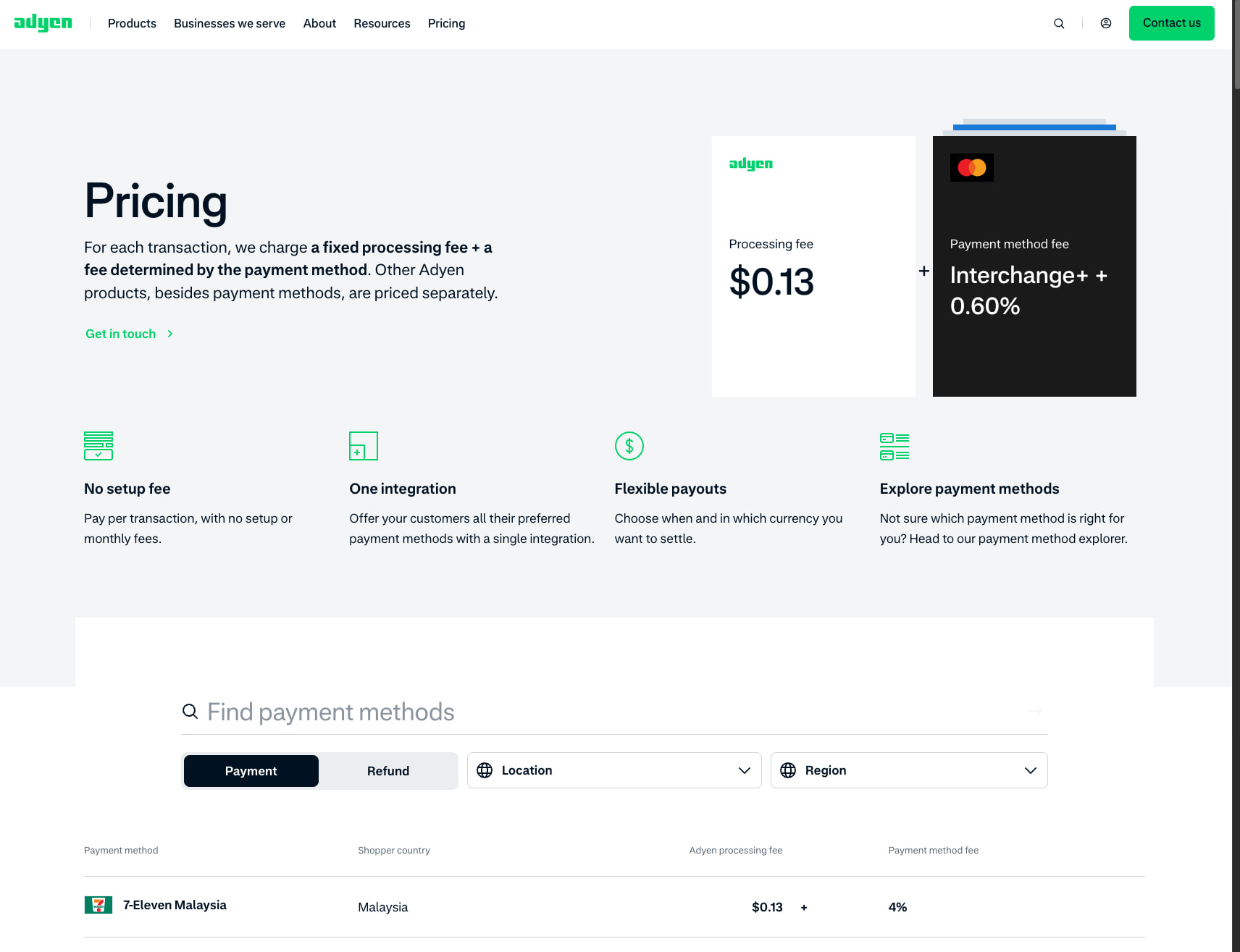Click the Adyen logo in the header
This screenshot has width=1240, height=952.
(43, 23)
